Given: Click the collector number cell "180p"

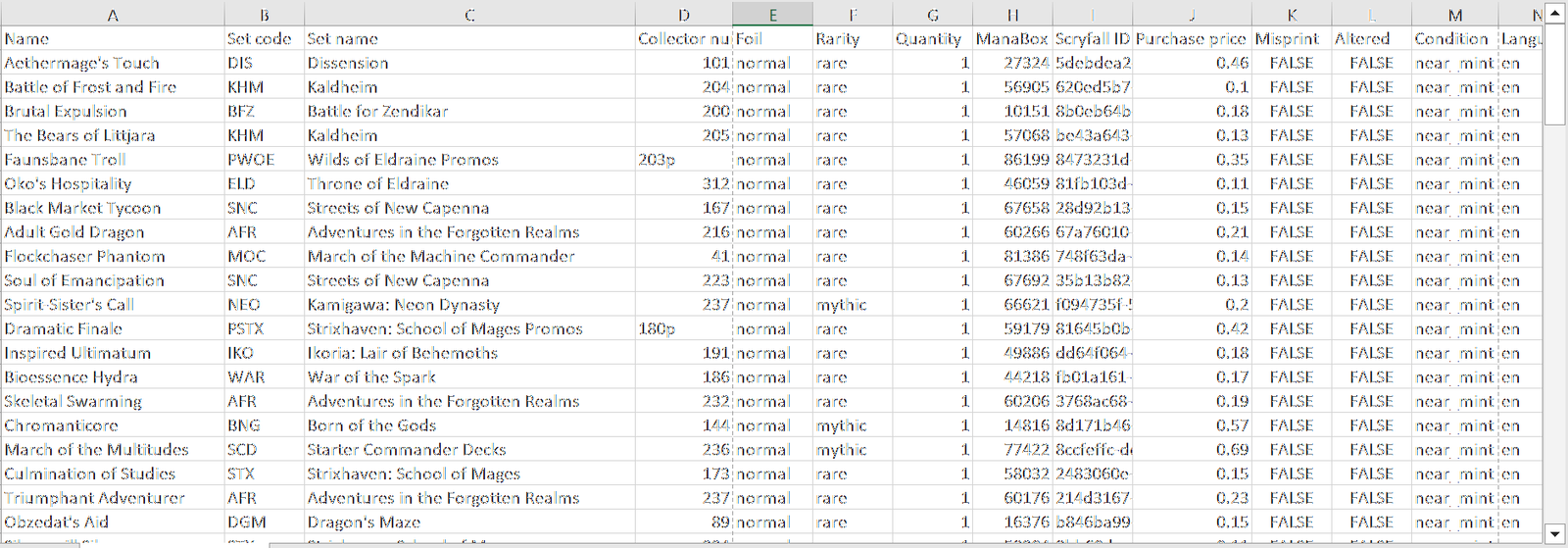Looking at the screenshot, I should point(683,328).
